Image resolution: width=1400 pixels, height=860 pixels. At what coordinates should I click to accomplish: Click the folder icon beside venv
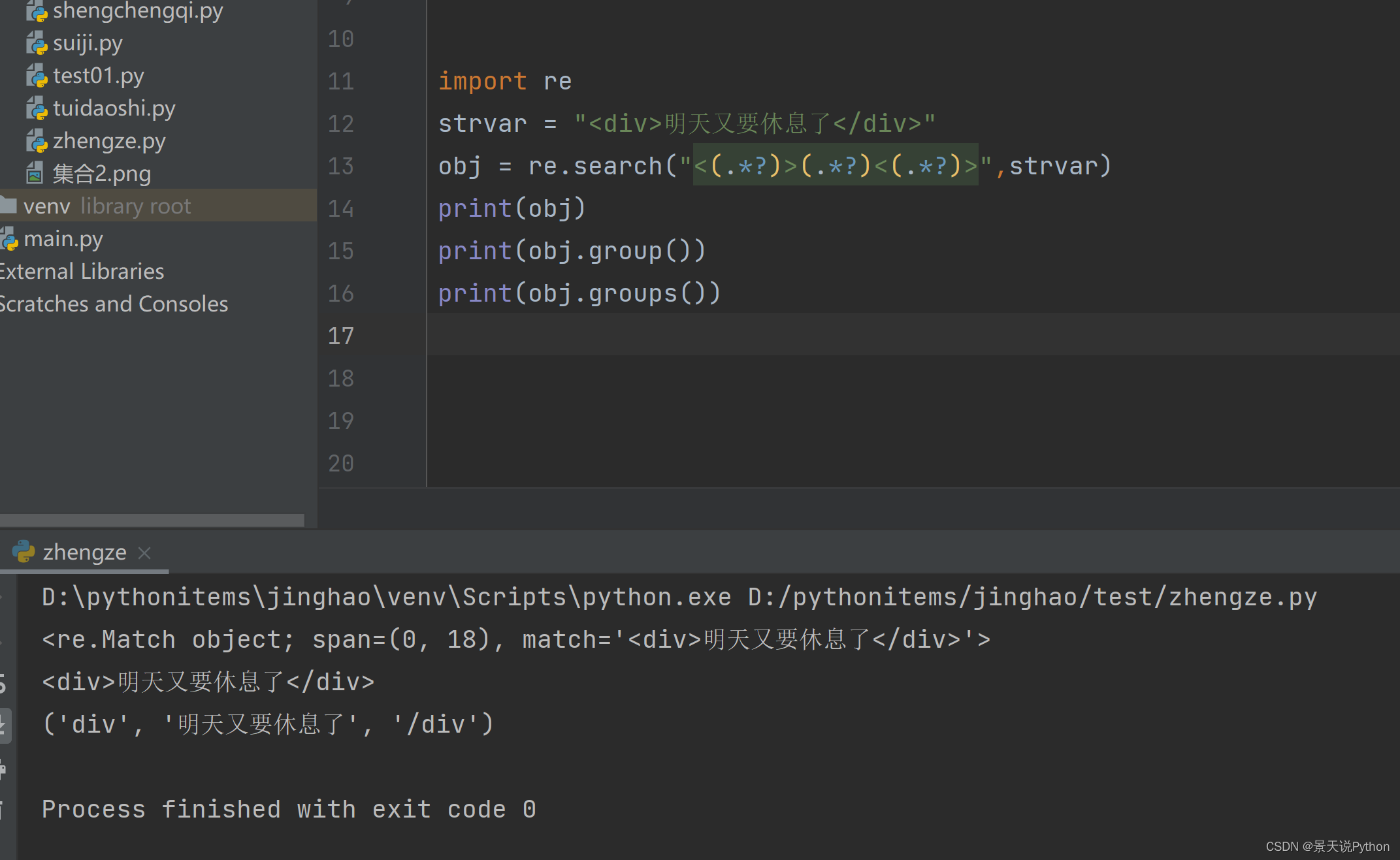coord(8,206)
